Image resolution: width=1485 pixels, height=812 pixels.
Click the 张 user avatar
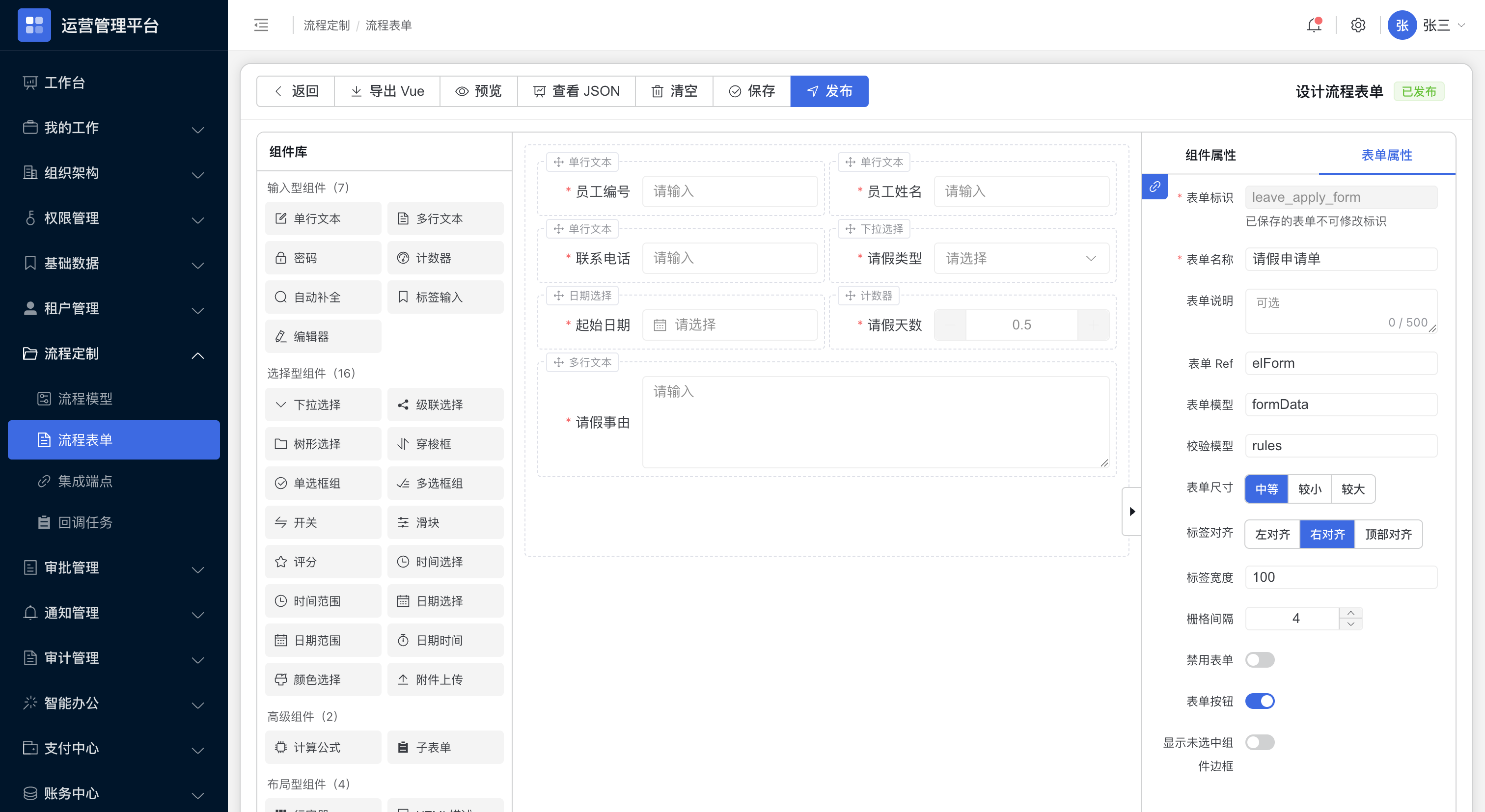tap(1402, 26)
